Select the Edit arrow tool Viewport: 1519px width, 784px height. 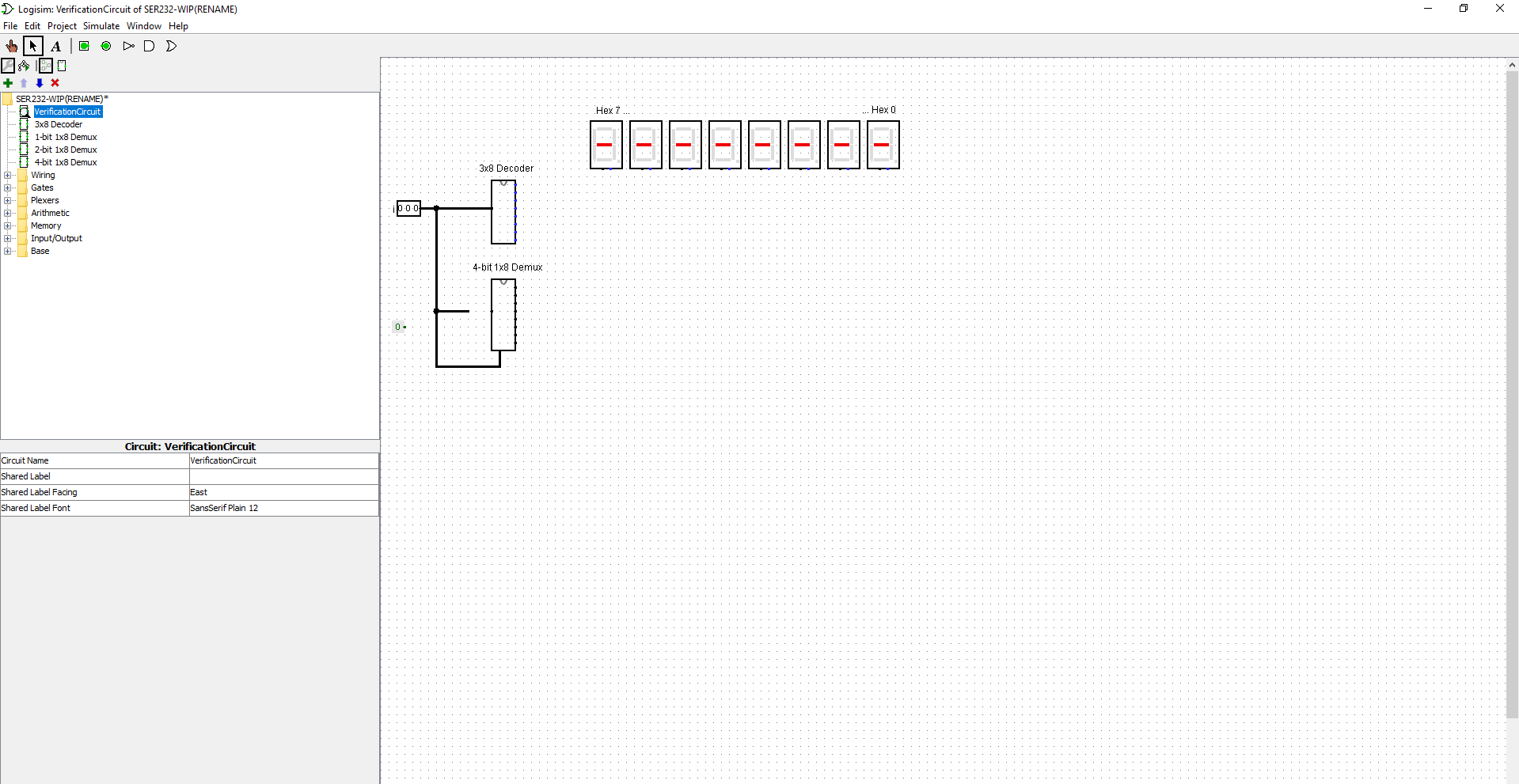pos(33,46)
